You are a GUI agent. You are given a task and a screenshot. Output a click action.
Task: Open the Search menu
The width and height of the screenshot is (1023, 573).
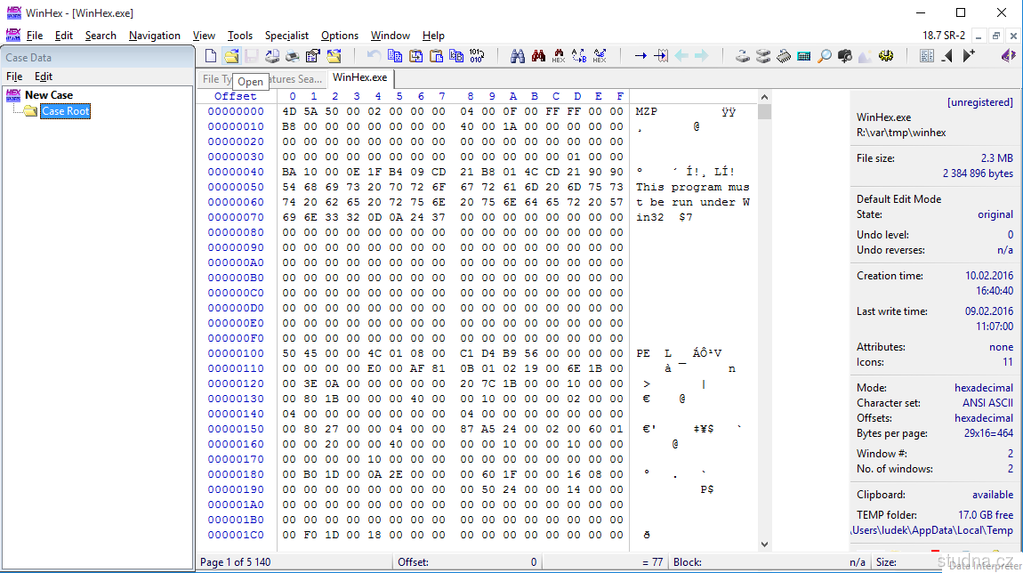tap(100, 35)
